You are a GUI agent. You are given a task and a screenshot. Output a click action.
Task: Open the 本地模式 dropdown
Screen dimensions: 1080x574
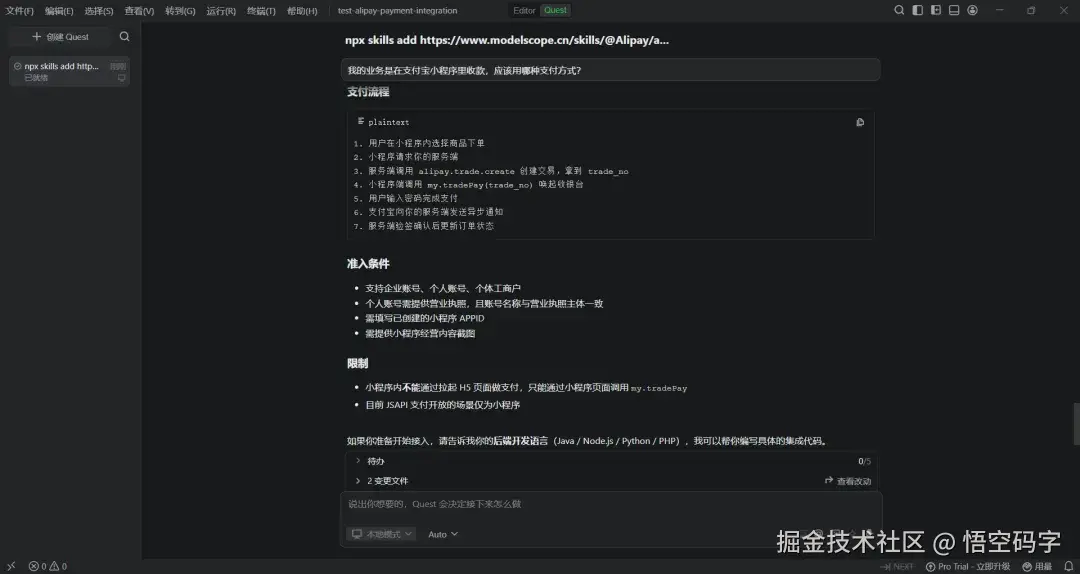381,534
